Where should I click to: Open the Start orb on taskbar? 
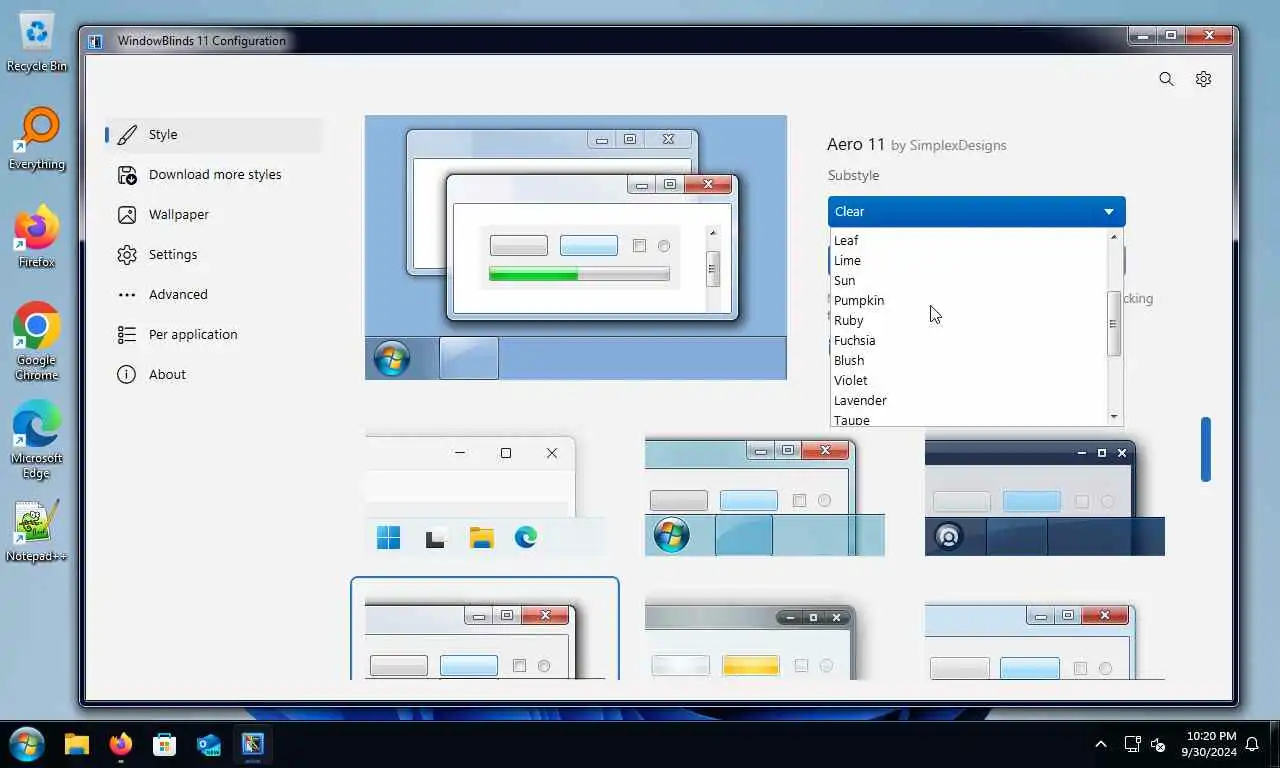[26, 744]
